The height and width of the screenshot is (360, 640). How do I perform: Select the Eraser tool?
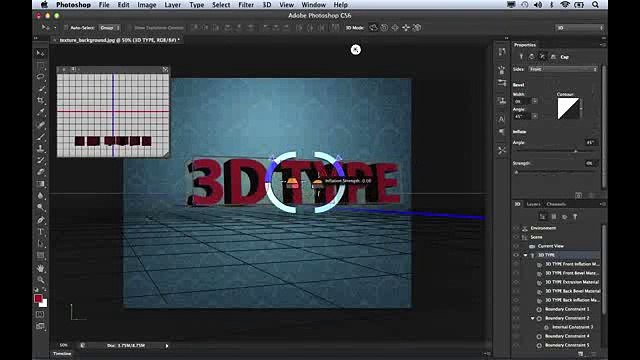coord(40,172)
